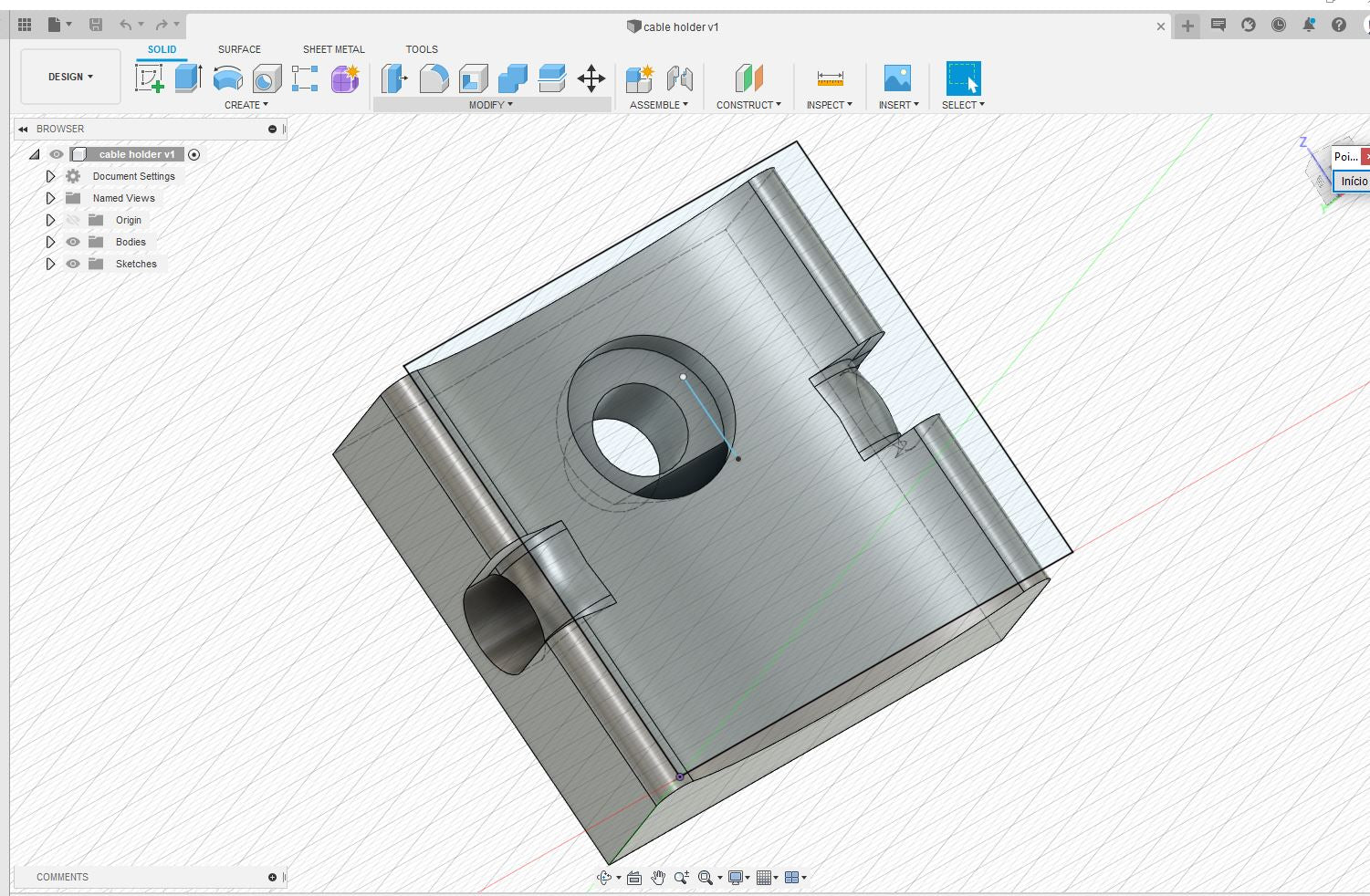The image size is (1370, 896).
Task: Expand the Bodies tree node
Action: tap(51, 242)
